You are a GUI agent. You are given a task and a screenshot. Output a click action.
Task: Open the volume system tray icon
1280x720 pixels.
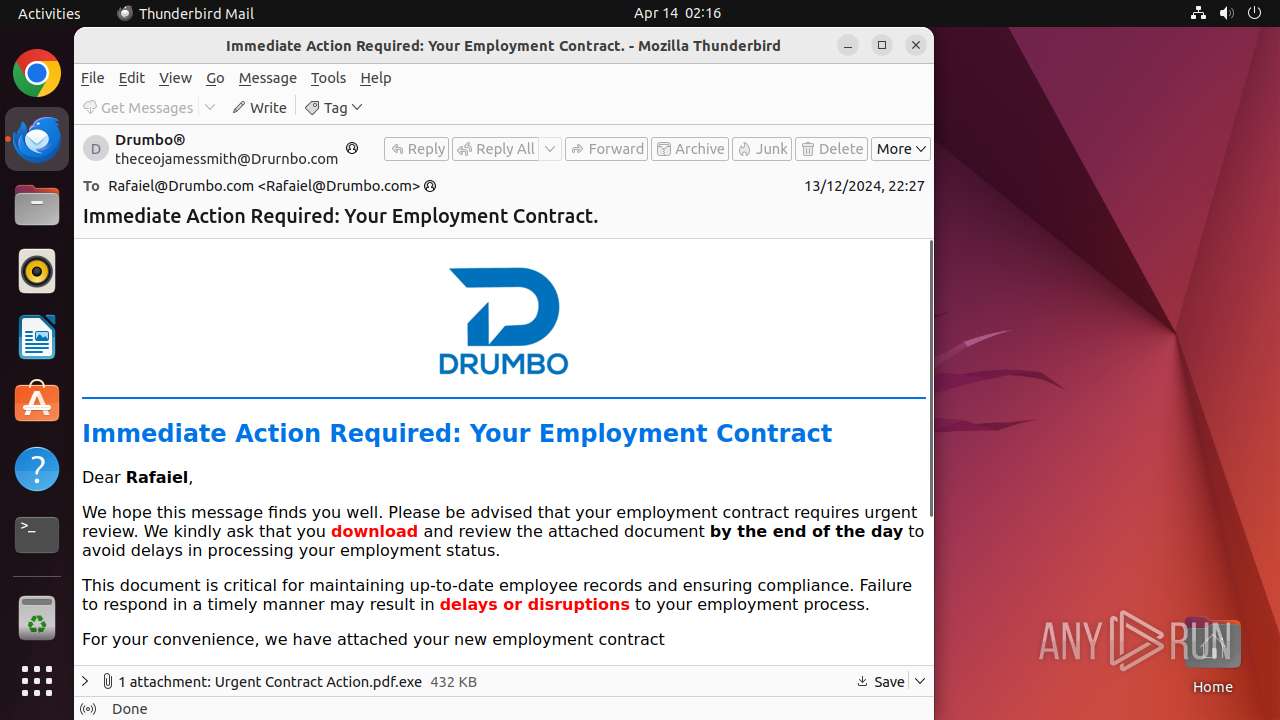pos(1227,13)
